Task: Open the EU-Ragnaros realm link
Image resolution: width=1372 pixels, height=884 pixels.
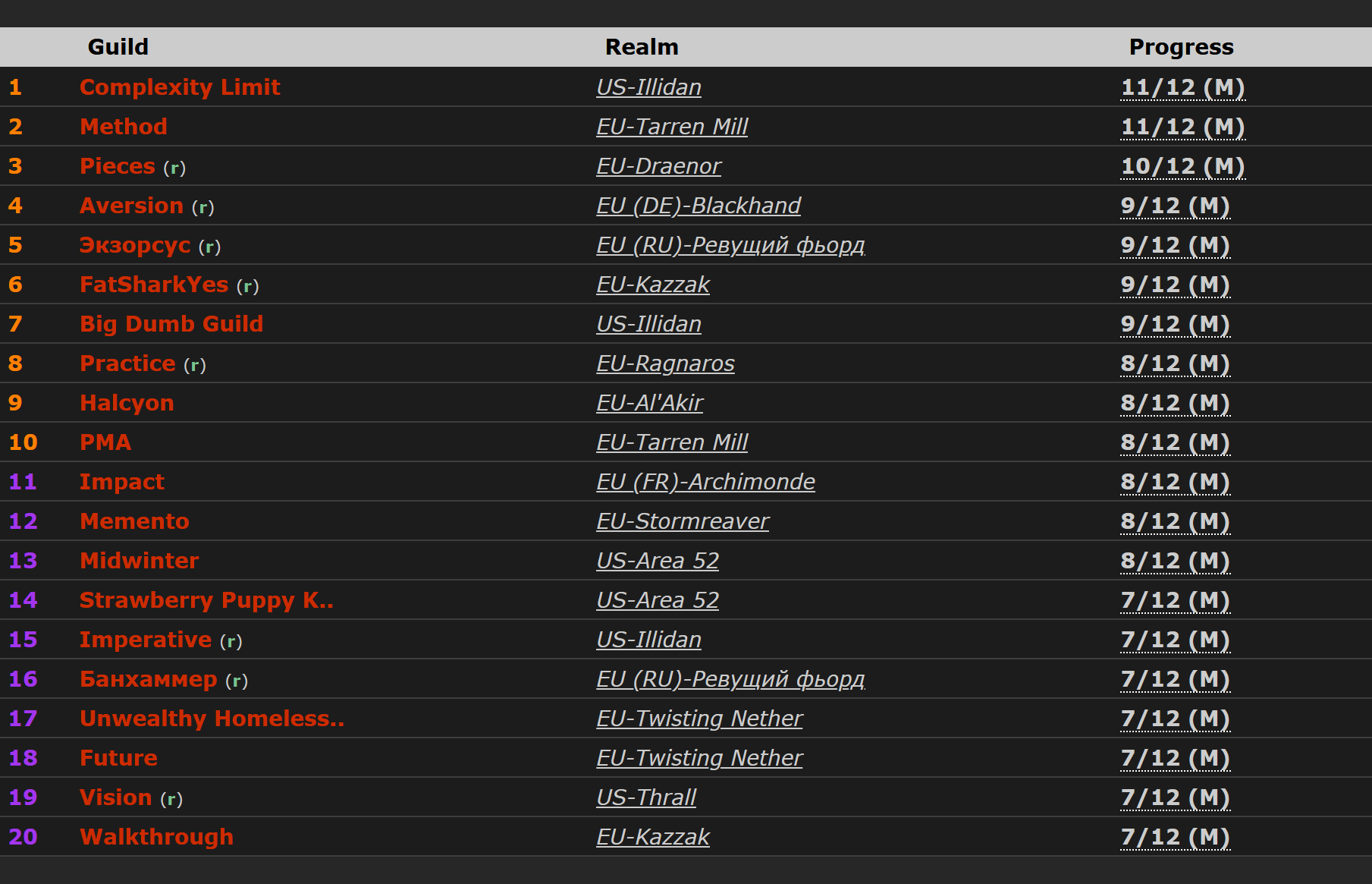Action: pos(665,363)
